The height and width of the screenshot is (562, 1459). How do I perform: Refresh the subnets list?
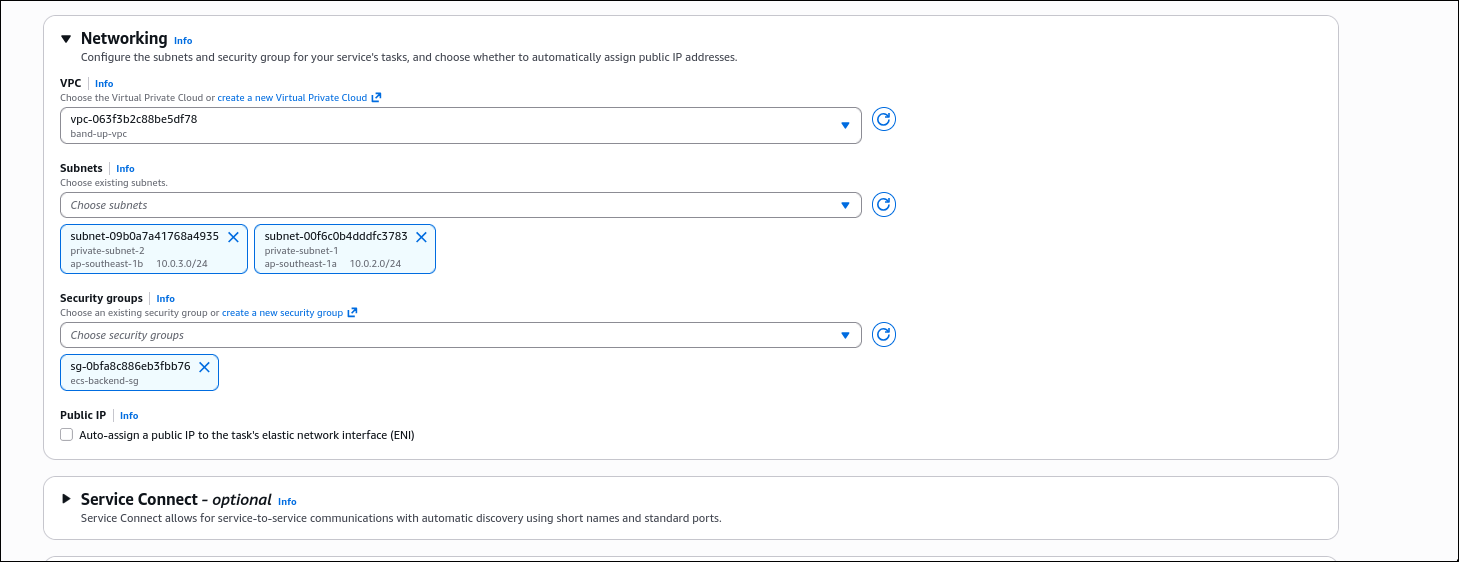click(883, 205)
